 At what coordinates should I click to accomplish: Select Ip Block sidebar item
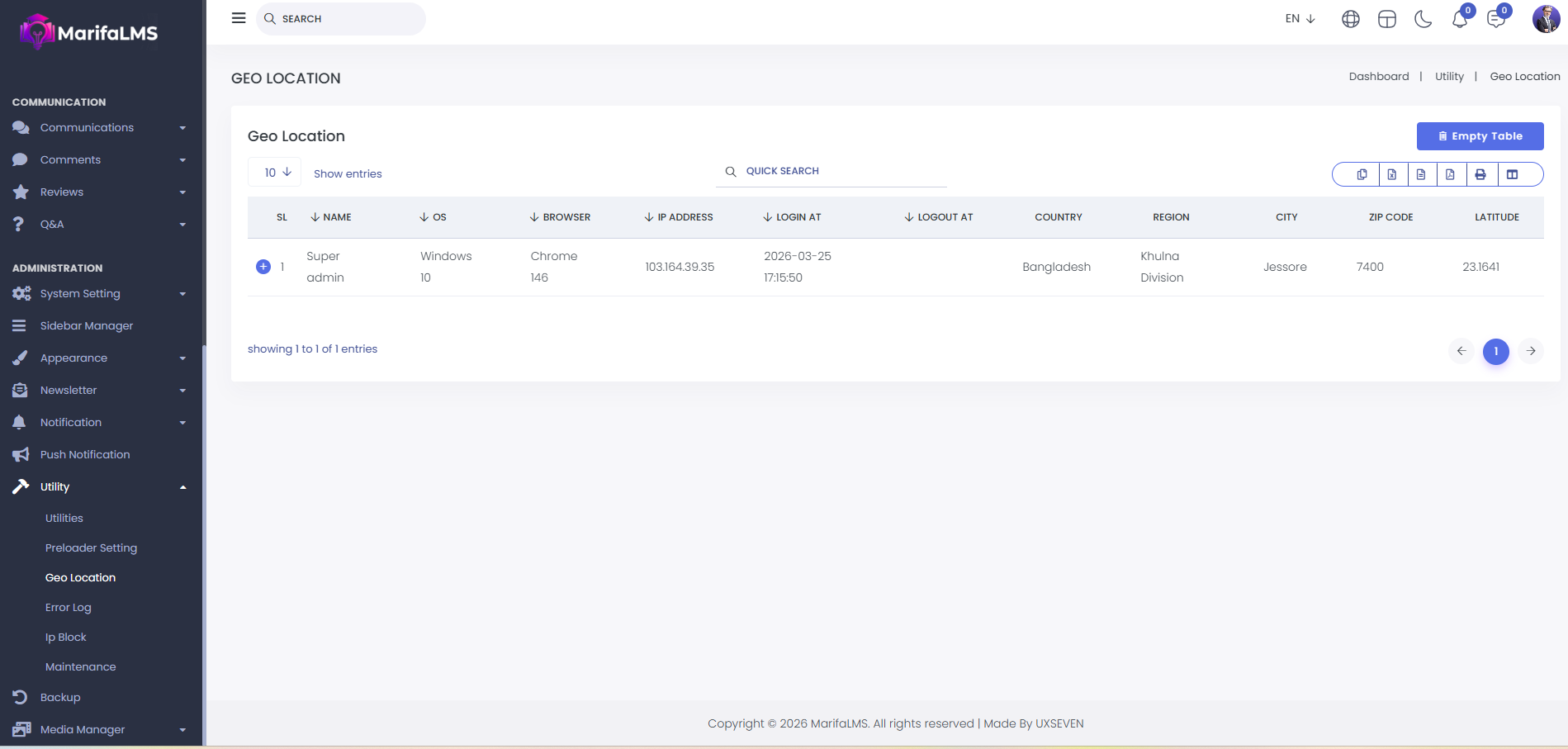click(x=66, y=637)
